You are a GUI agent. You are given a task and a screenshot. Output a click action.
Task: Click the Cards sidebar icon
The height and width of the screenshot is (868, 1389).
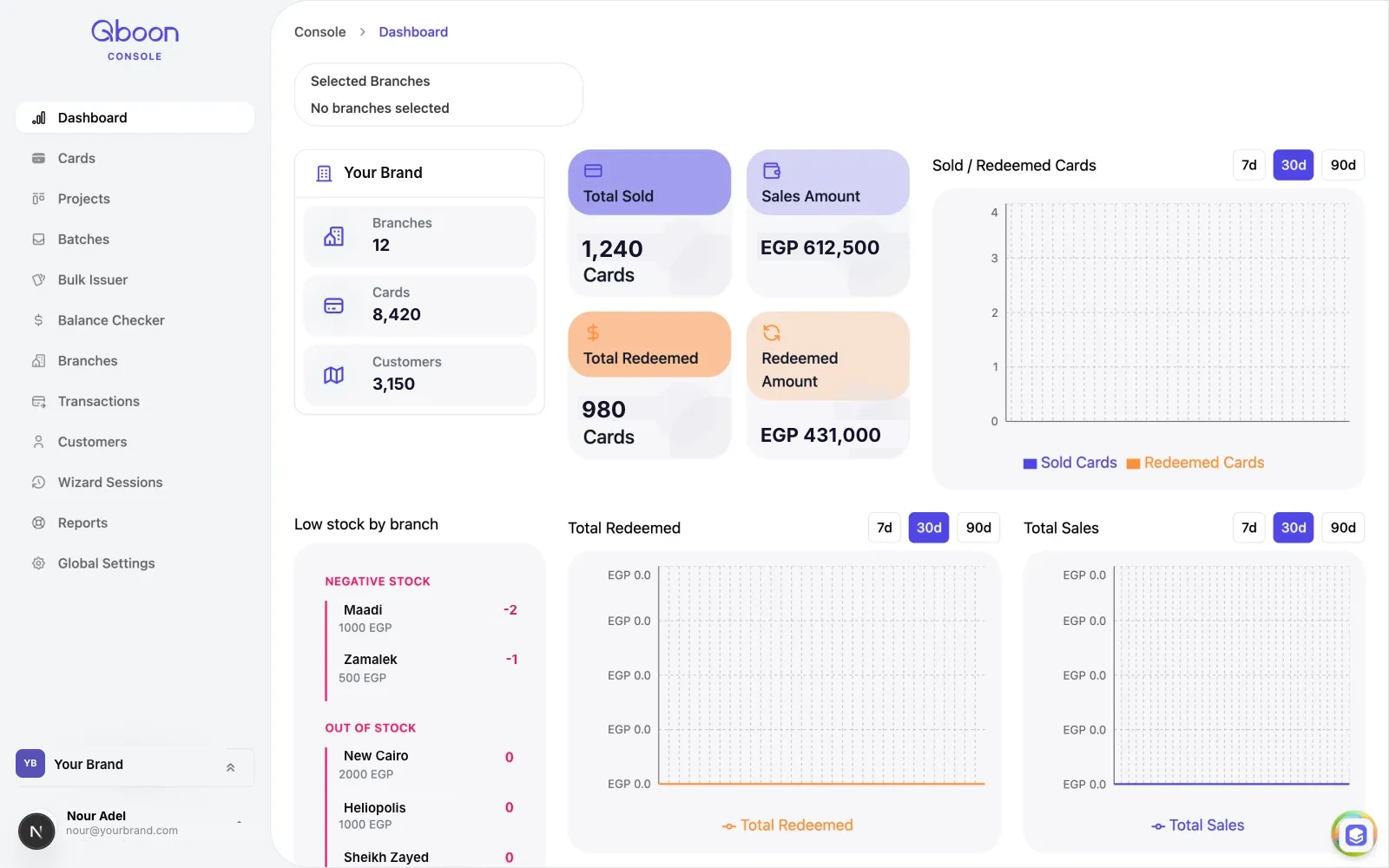[38, 158]
